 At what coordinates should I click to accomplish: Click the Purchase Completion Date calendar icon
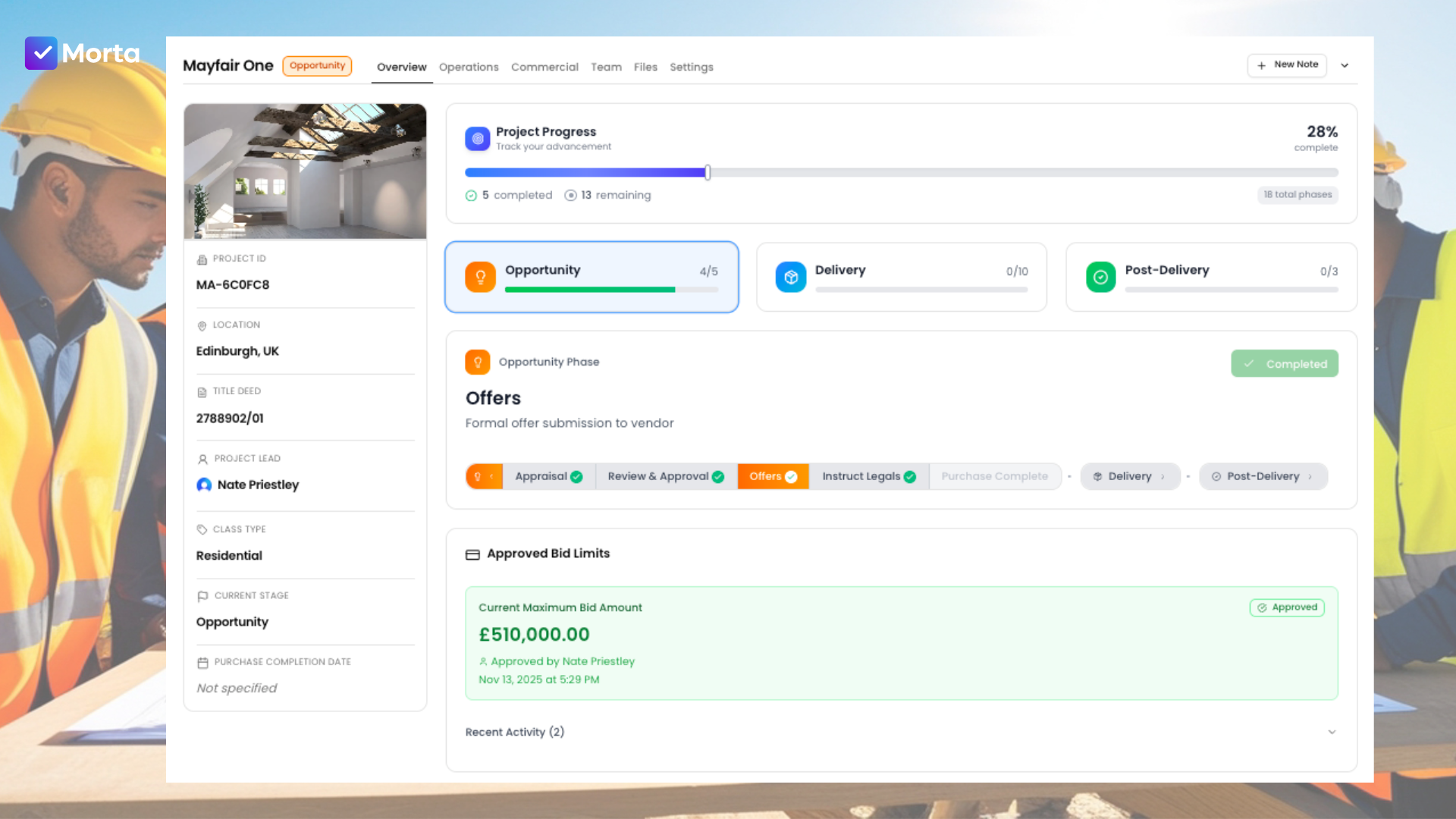[202, 663]
